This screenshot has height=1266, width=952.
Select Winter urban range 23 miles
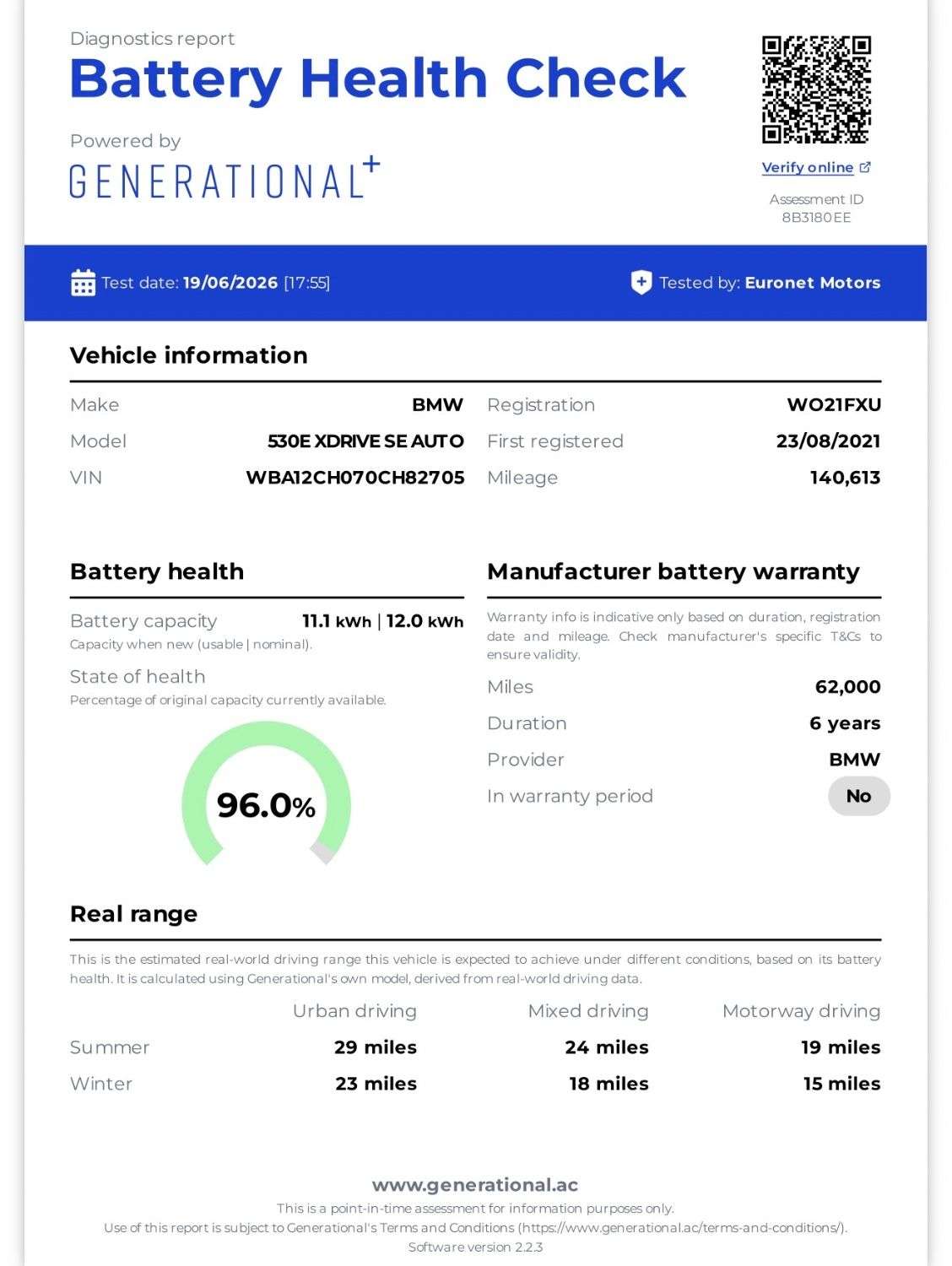pyautogui.click(x=376, y=1084)
